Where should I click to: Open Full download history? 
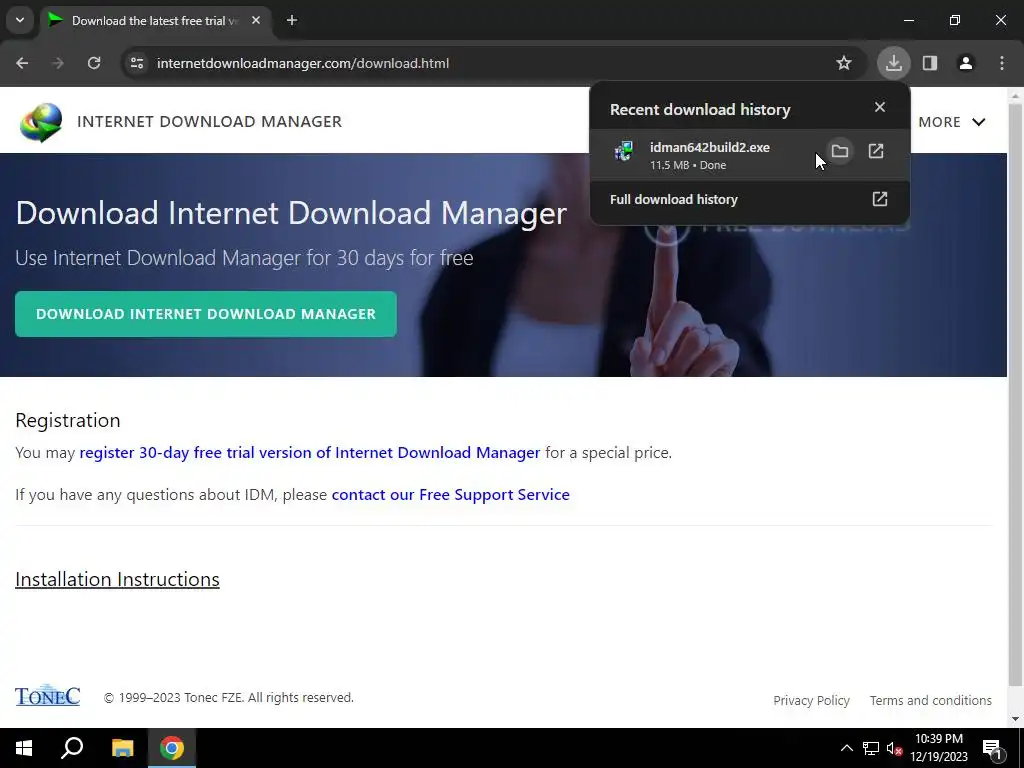point(749,199)
